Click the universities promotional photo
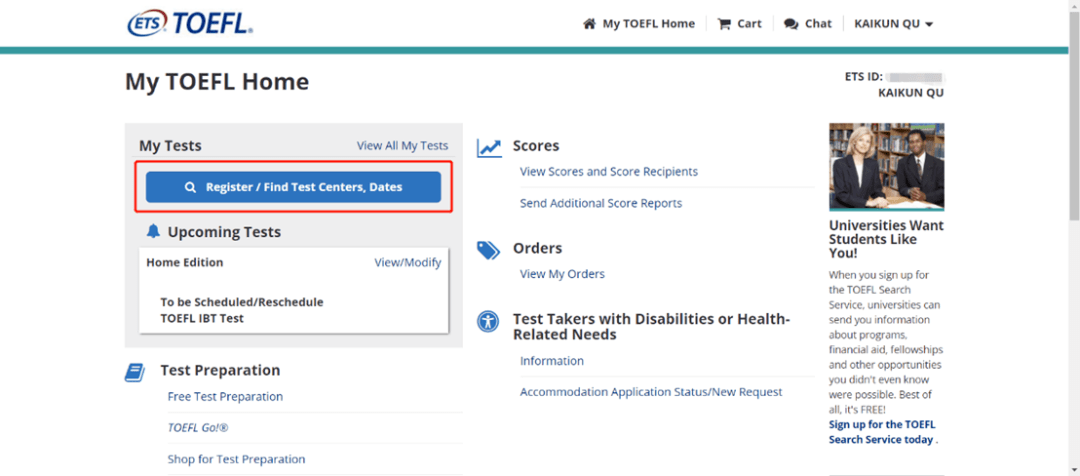This screenshot has height=476, width=1080. point(886,167)
